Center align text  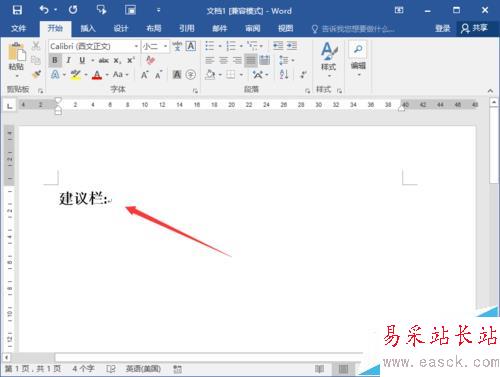pyautogui.click(x=223, y=60)
